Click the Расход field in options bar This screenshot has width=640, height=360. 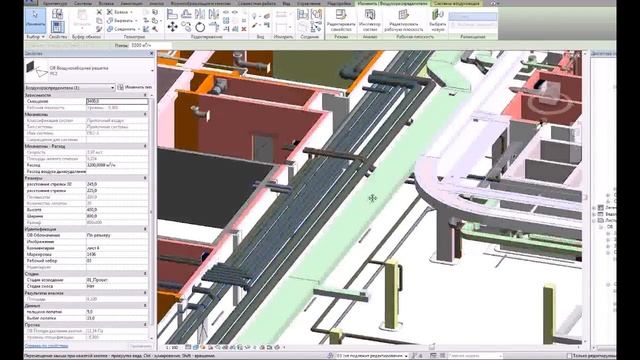tap(150, 45)
